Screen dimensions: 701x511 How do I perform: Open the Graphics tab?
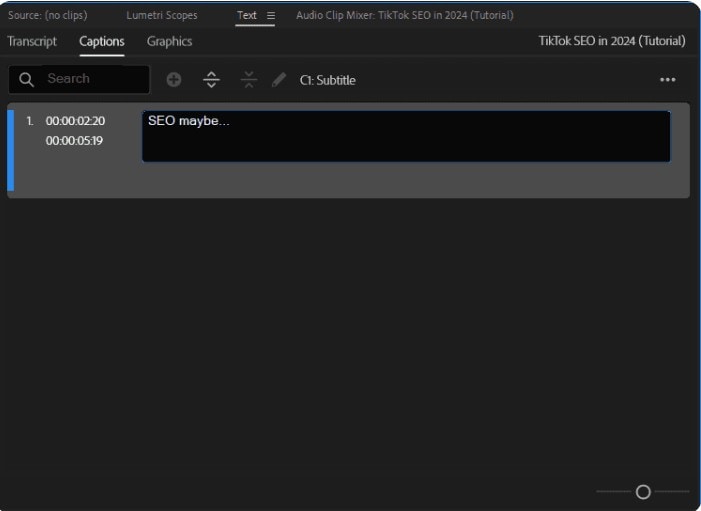(169, 41)
